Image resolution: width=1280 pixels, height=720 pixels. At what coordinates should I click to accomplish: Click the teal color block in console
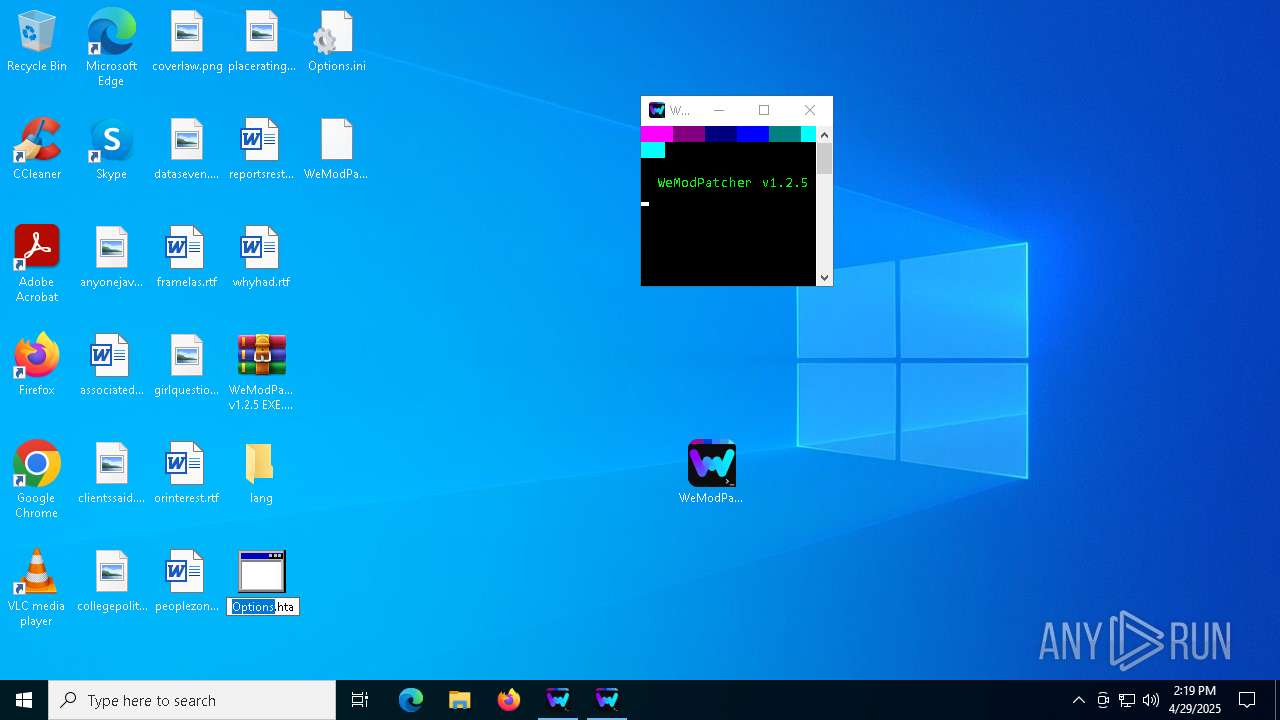coord(785,134)
